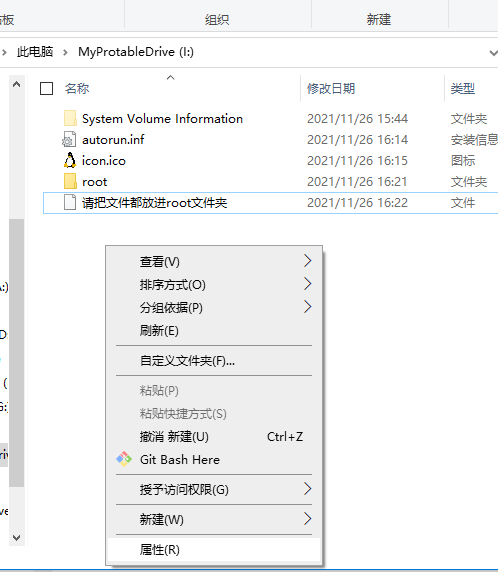Select the autorun.inf file icon
This screenshot has width=498, height=572.
point(69,139)
